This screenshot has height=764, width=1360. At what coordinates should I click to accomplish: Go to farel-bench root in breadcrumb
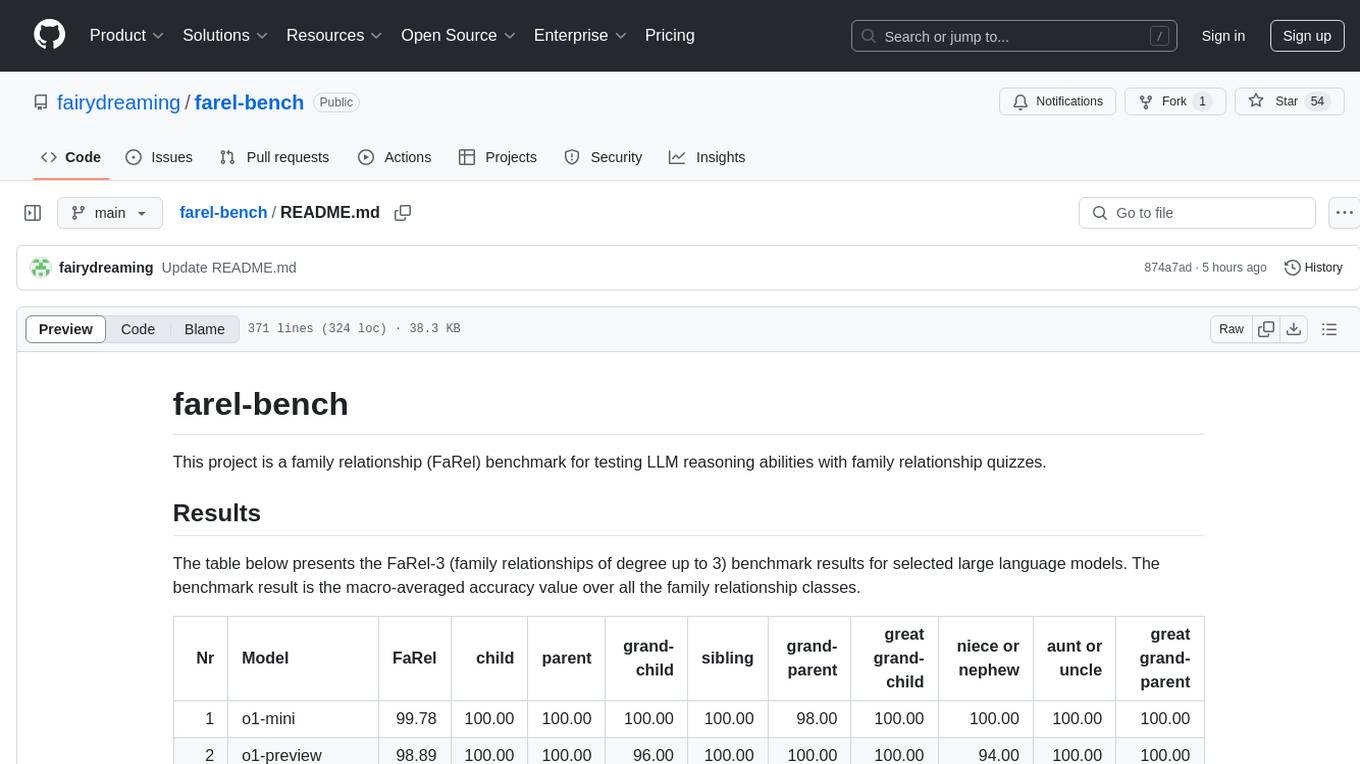coord(223,212)
